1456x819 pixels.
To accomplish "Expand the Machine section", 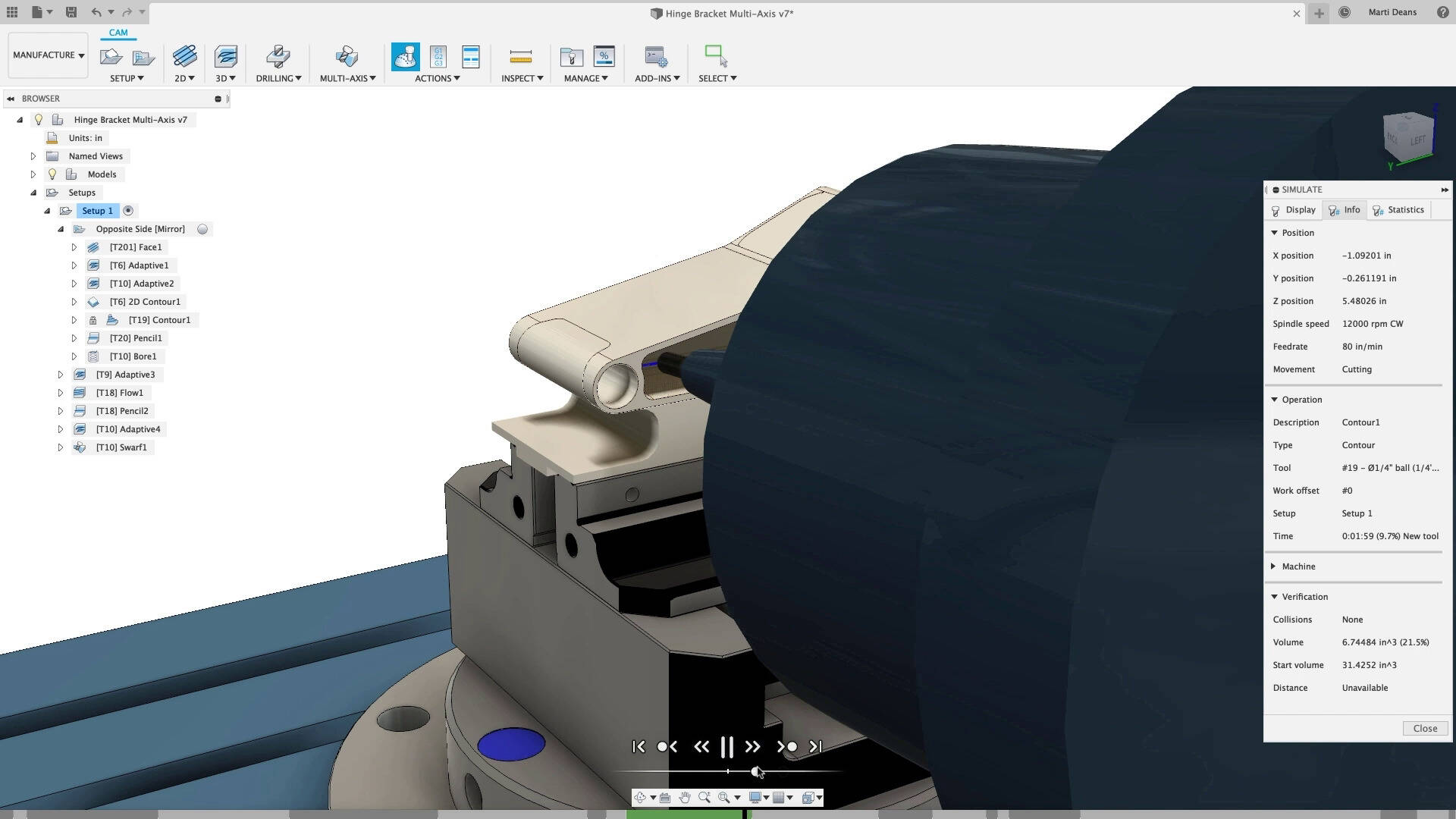I will coord(1274,566).
